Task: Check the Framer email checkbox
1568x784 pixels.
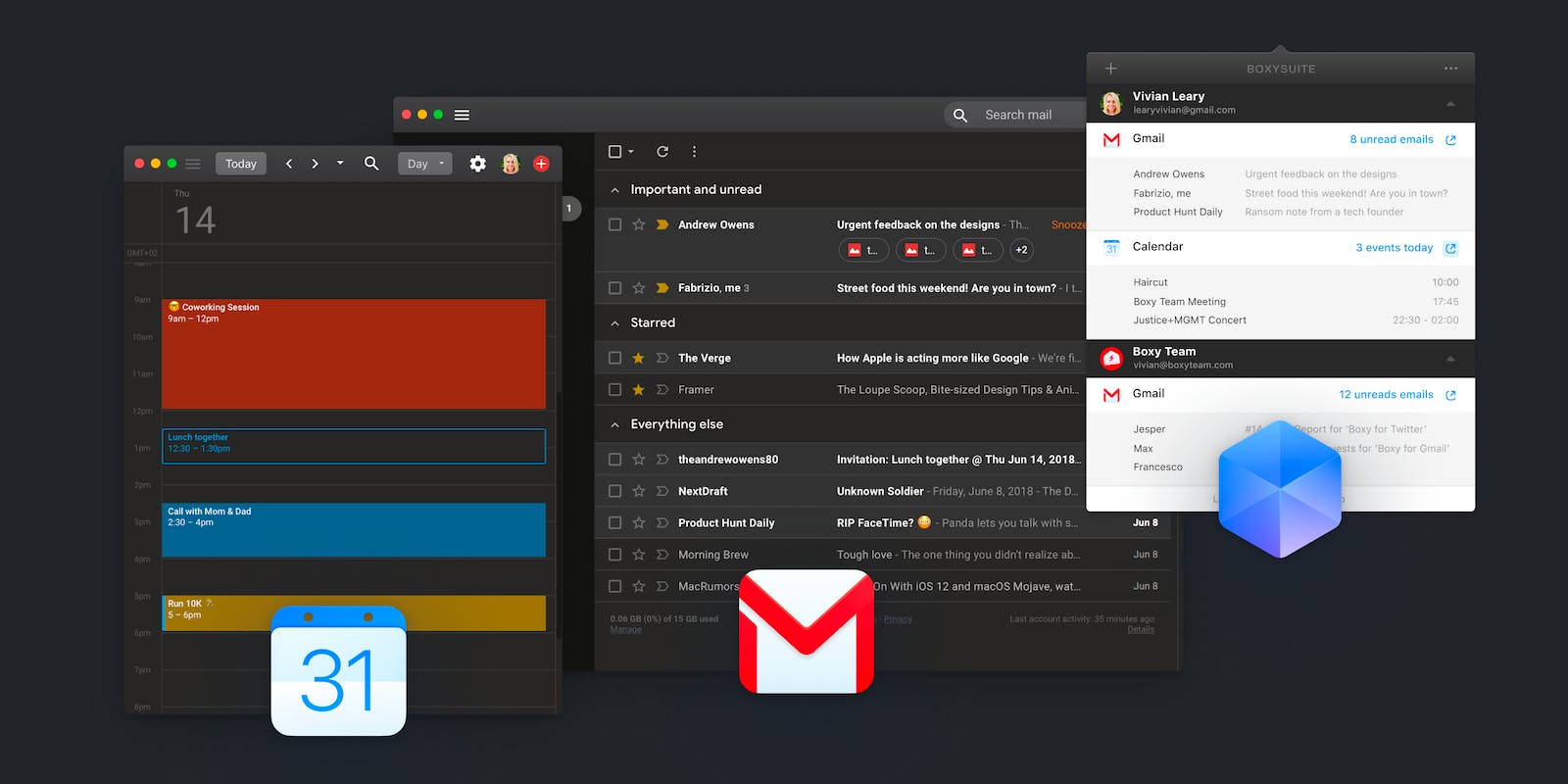Action: (x=614, y=390)
